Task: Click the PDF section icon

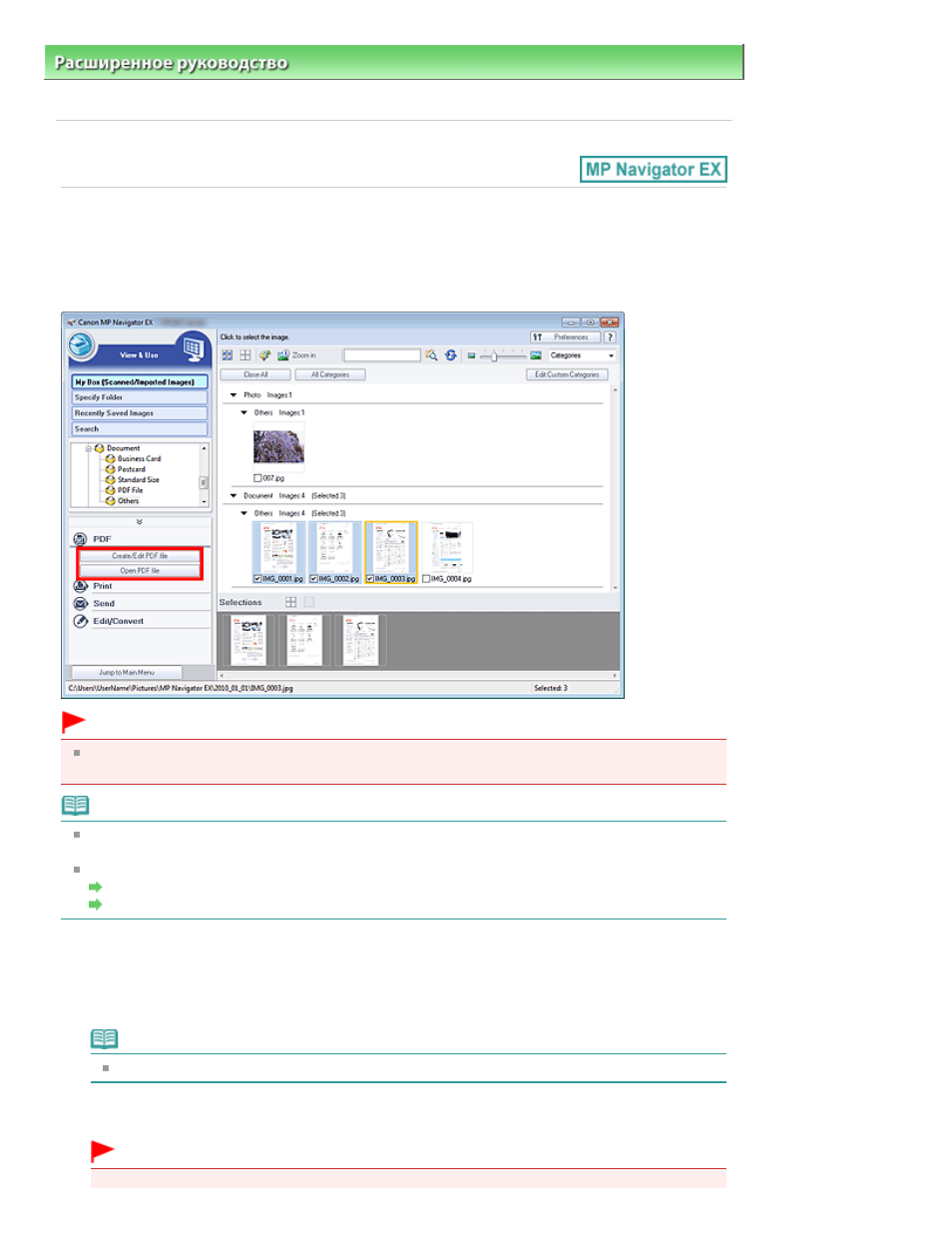Action: pyautogui.click(x=81, y=539)
